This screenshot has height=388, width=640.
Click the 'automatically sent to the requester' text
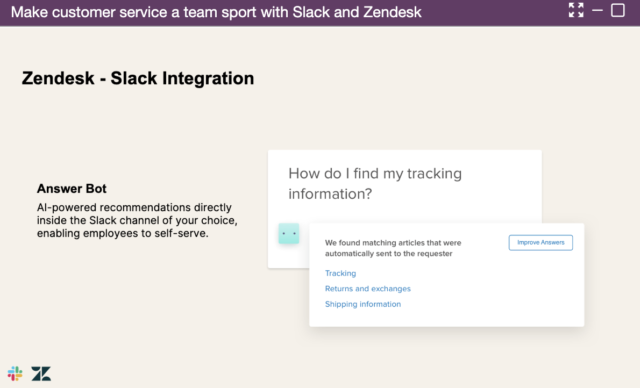pos(389,253)
